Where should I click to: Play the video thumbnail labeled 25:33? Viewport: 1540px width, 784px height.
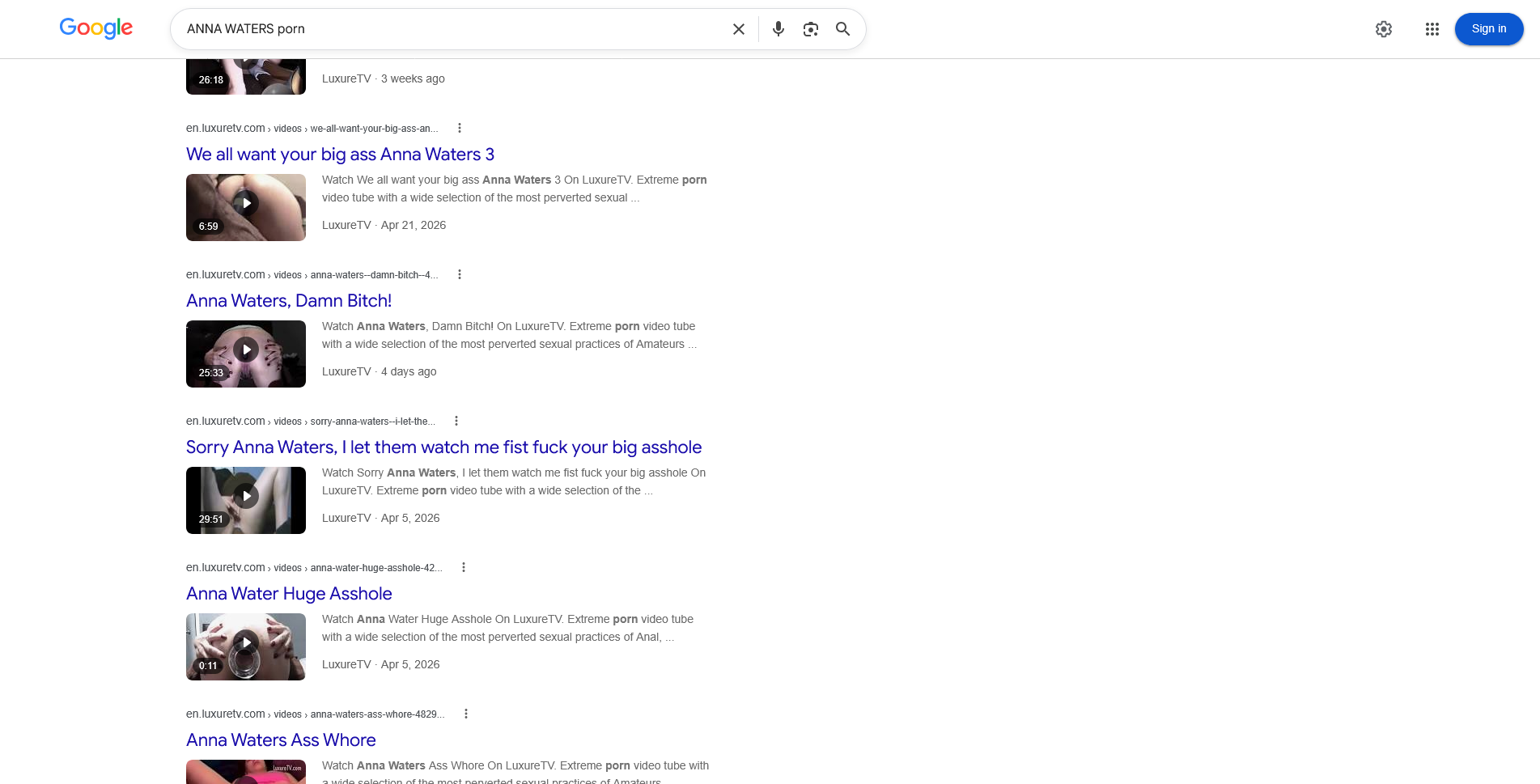click(x=246, y=354)
